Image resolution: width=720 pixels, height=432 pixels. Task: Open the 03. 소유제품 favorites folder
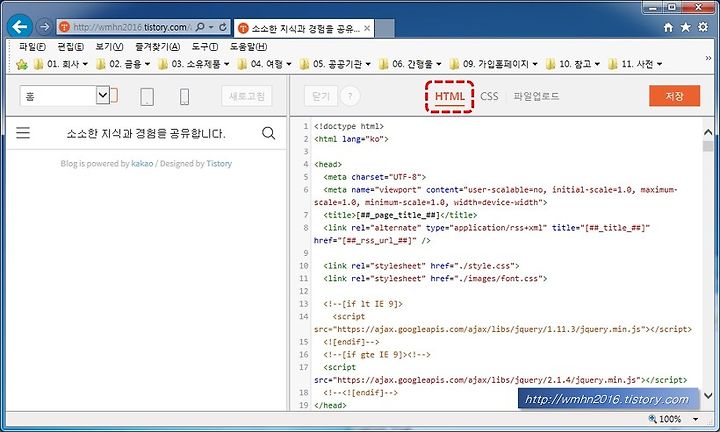pyautogui.click(x=193, y=64)
